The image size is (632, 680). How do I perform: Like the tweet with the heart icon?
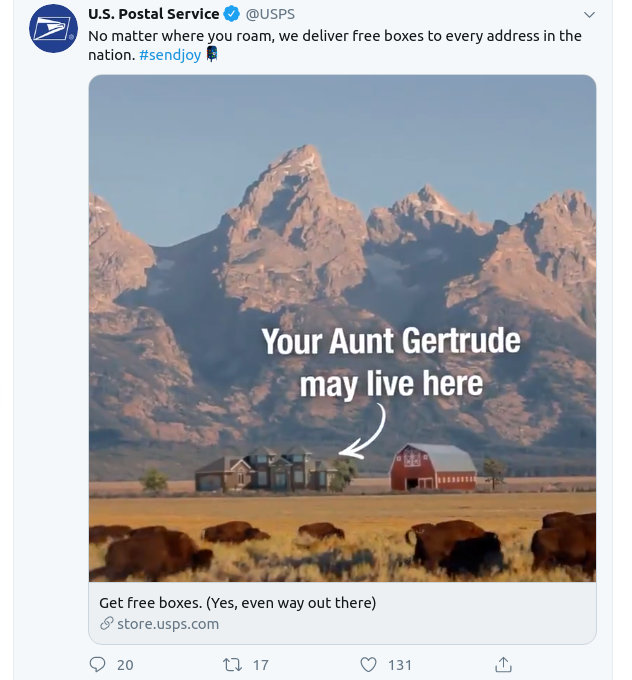click(x=368, y=664)
